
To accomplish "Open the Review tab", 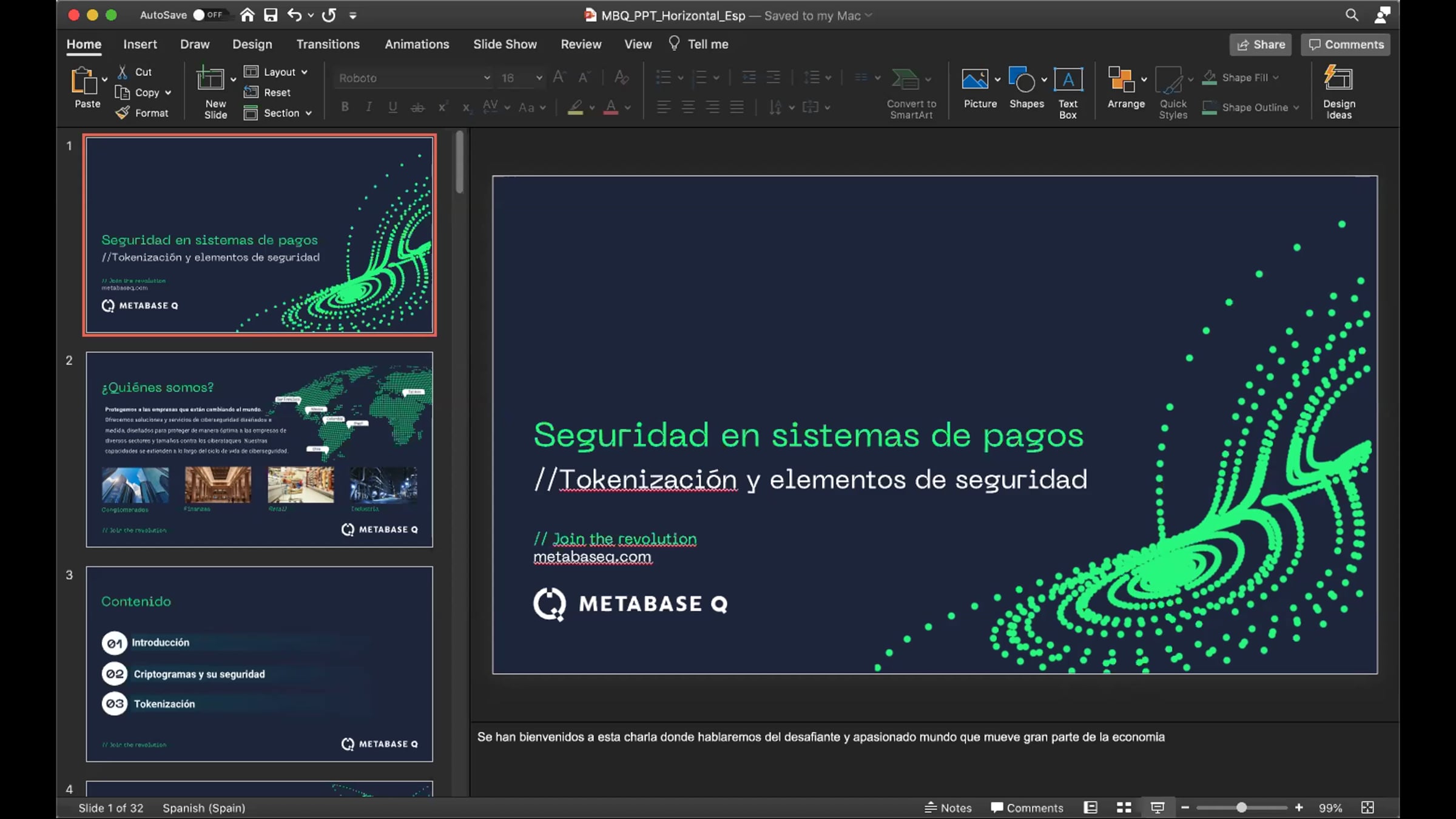I will (x=581, y=44).
